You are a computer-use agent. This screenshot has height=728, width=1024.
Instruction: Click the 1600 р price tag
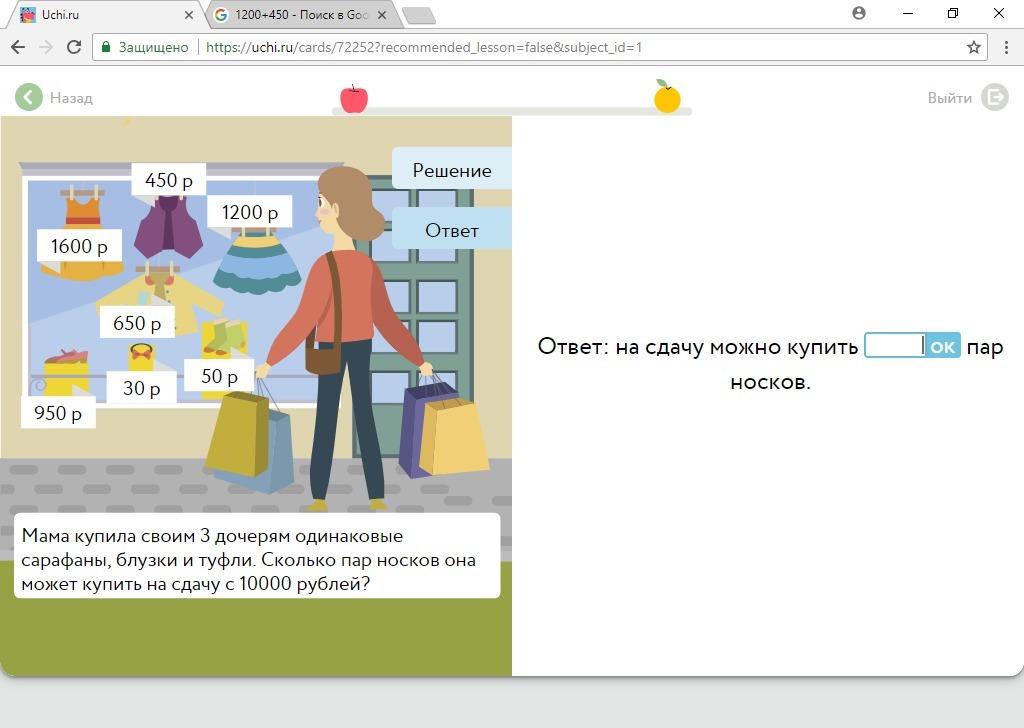[x=79, y=246]
